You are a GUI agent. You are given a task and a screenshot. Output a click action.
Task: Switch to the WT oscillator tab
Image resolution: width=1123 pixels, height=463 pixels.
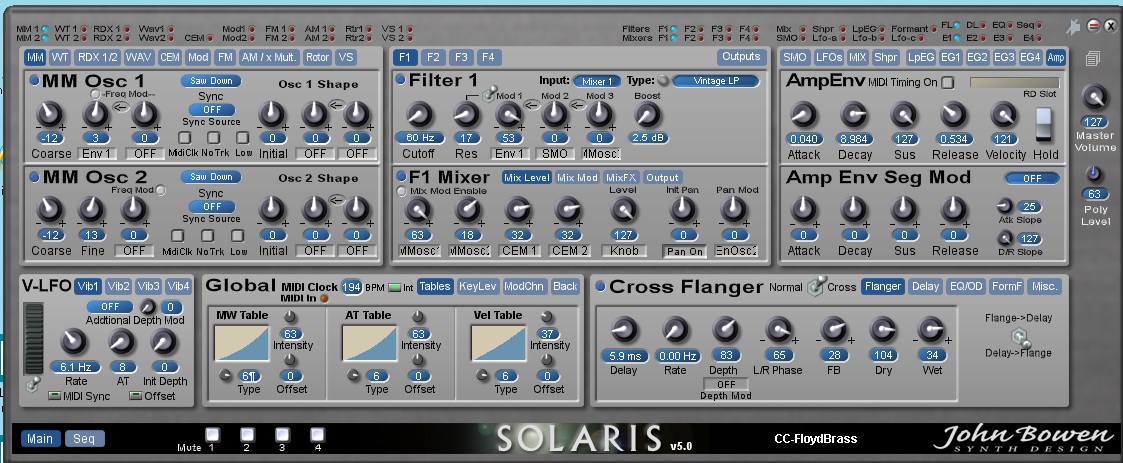tap(60, 57)
